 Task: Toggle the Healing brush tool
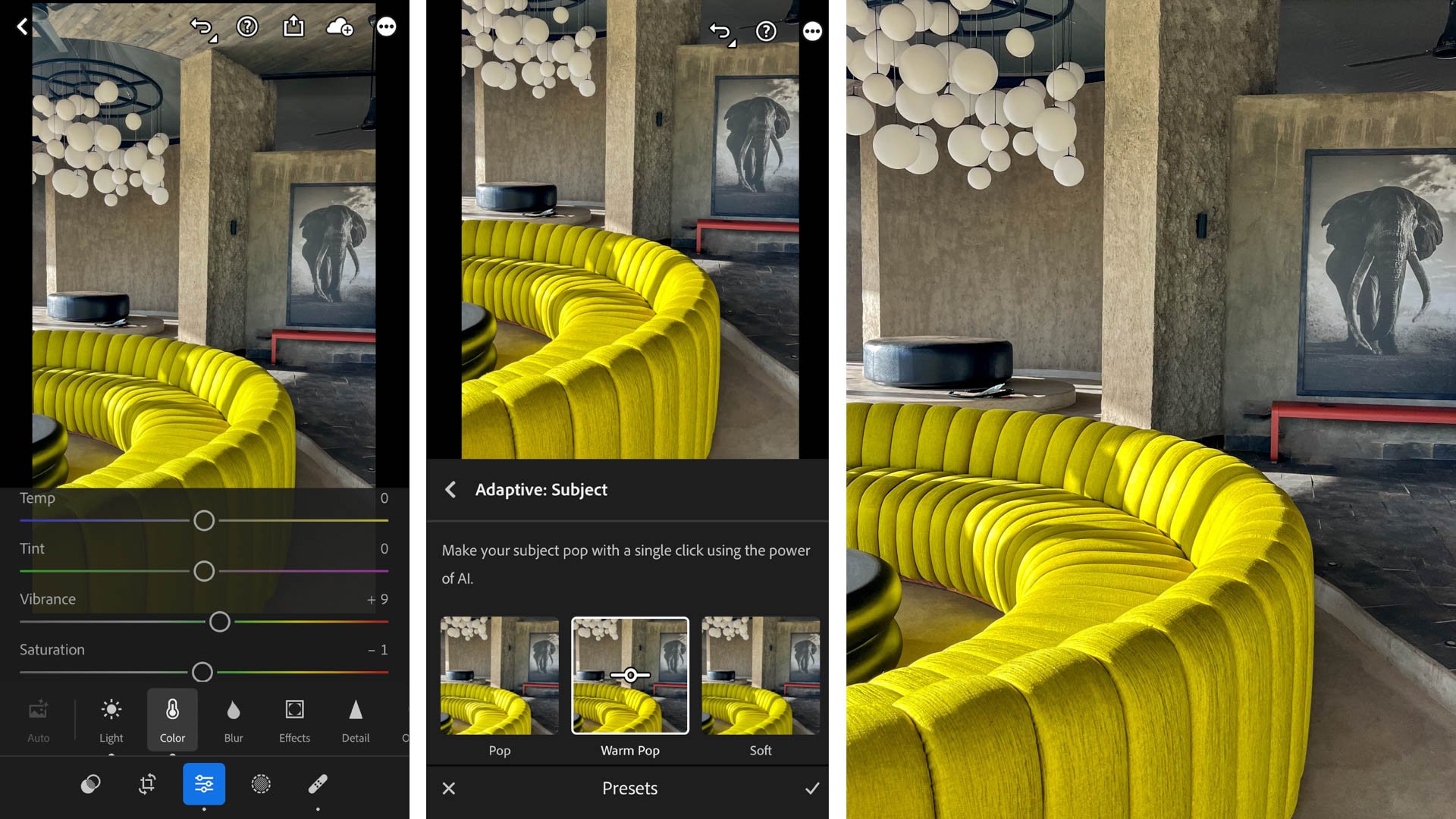[317, 784]
